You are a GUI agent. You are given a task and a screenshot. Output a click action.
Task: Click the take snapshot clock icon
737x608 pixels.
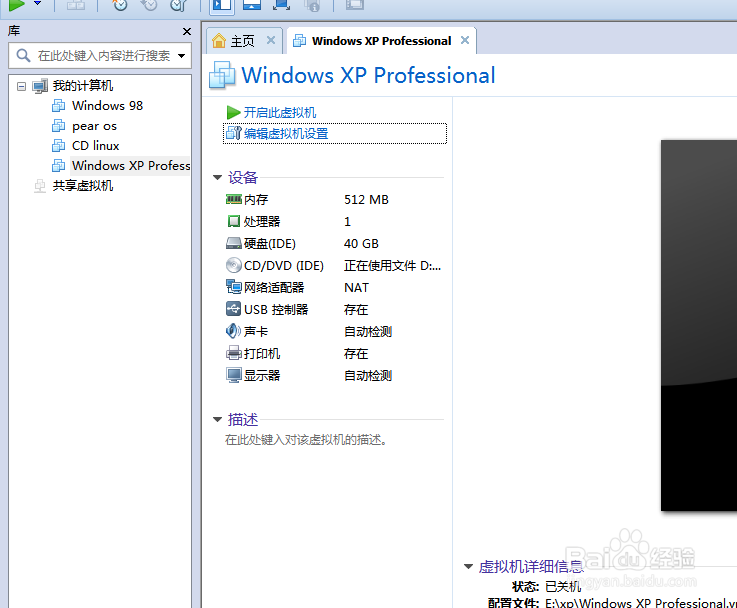(x=120, y=5)
